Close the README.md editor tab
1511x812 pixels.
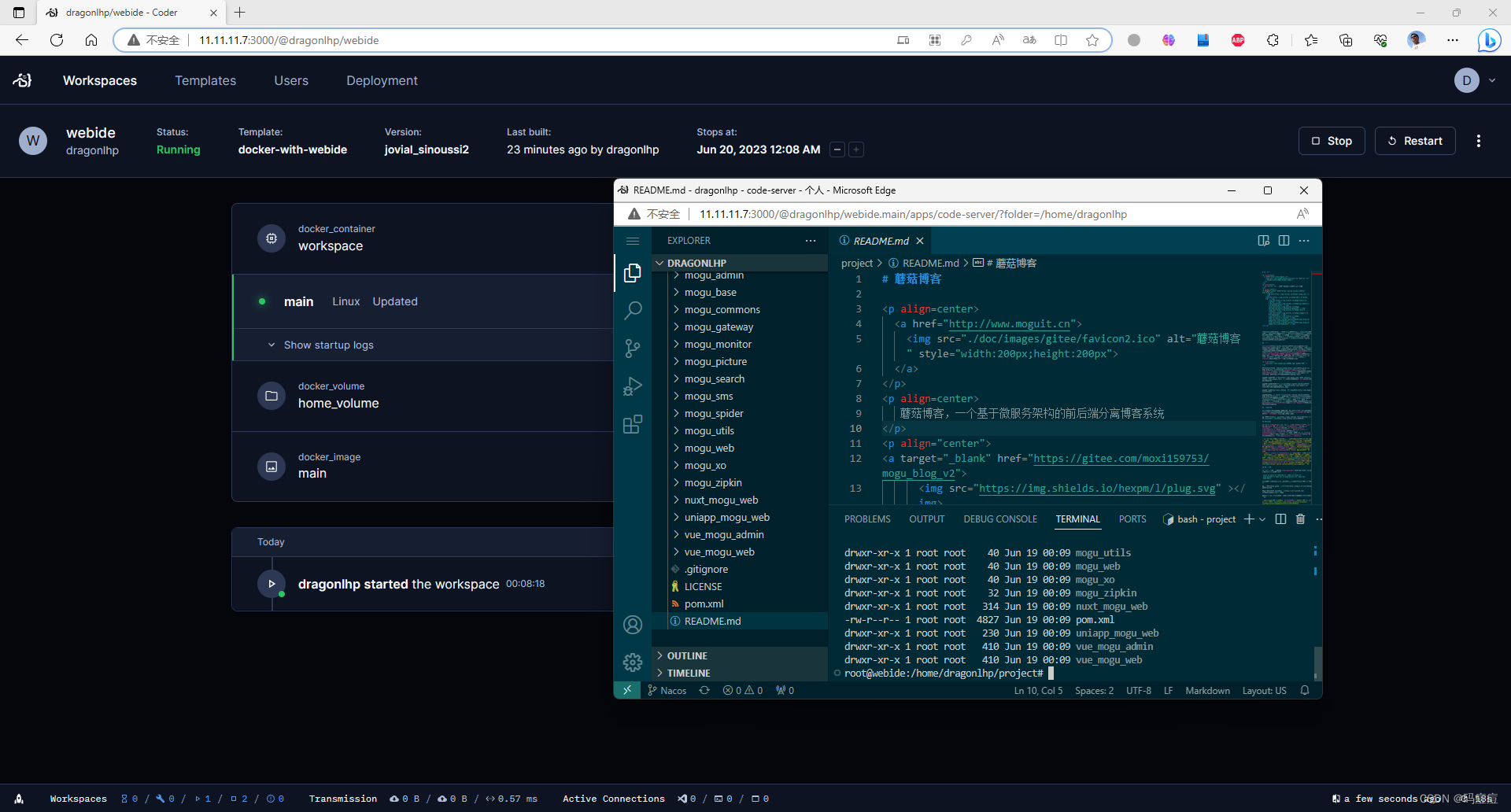[x=919, y=241]
